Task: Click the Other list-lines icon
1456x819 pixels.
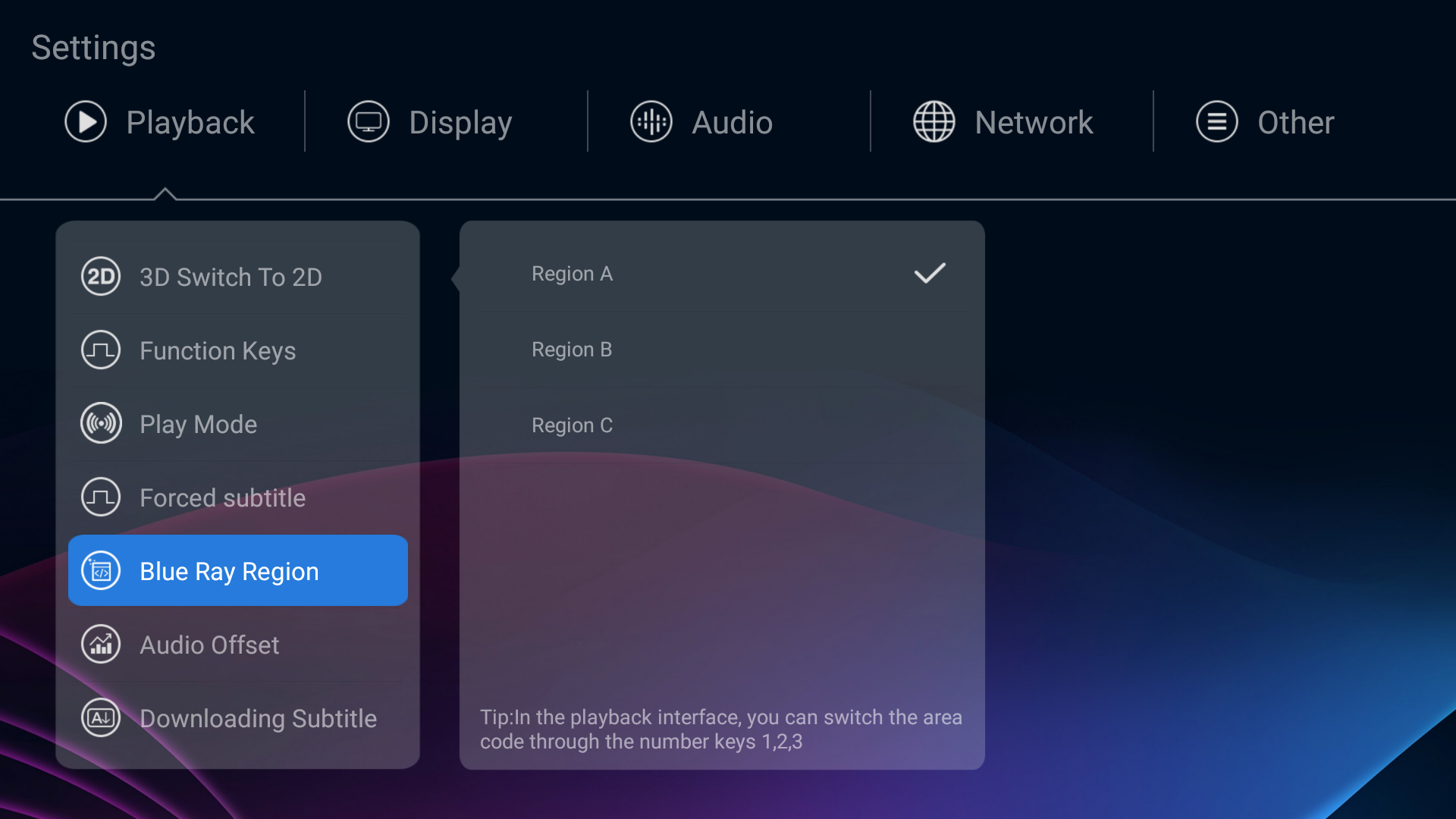Action: tap(1216, 121)
